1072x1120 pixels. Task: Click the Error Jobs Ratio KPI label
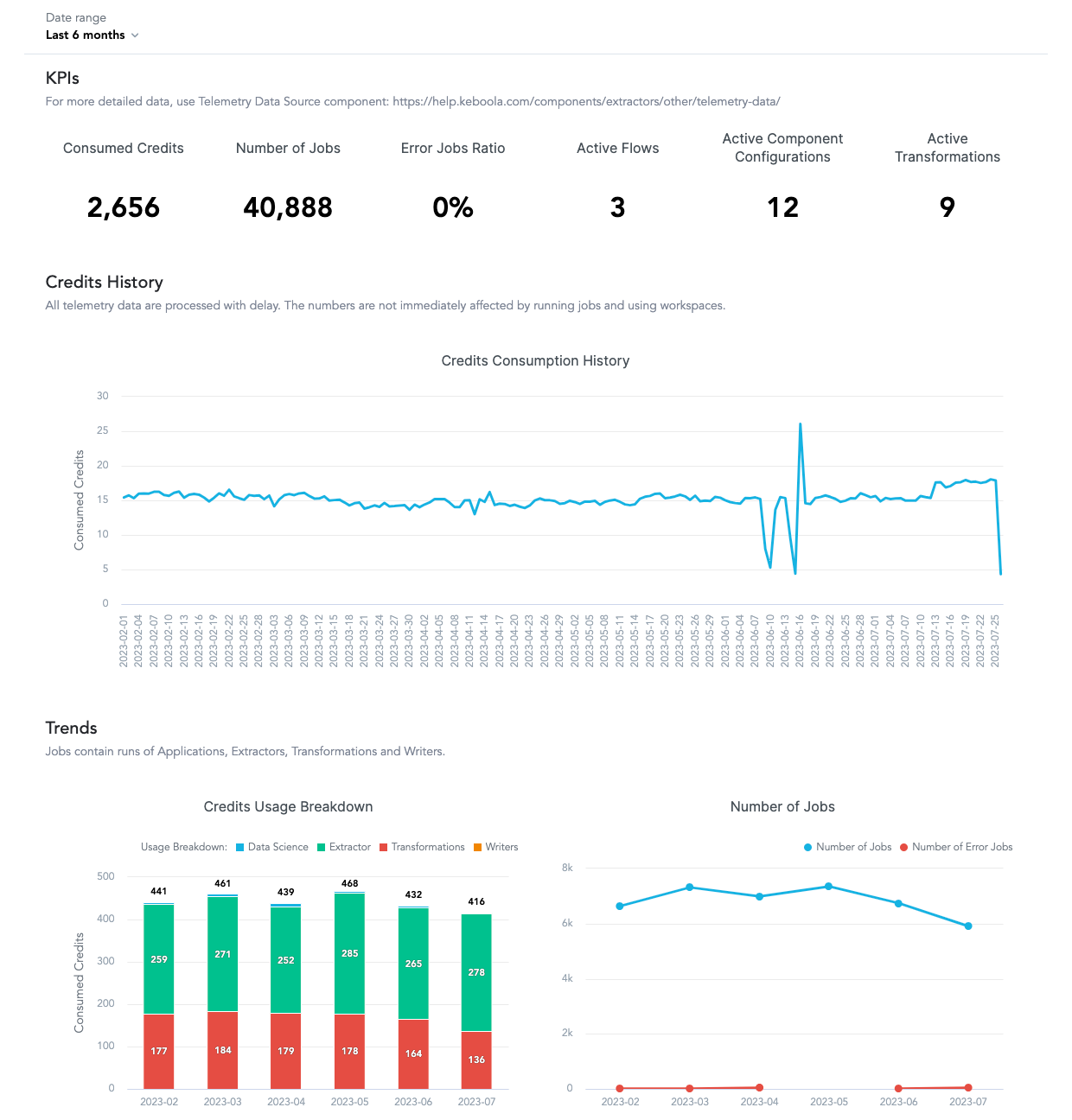click(453, 149)
